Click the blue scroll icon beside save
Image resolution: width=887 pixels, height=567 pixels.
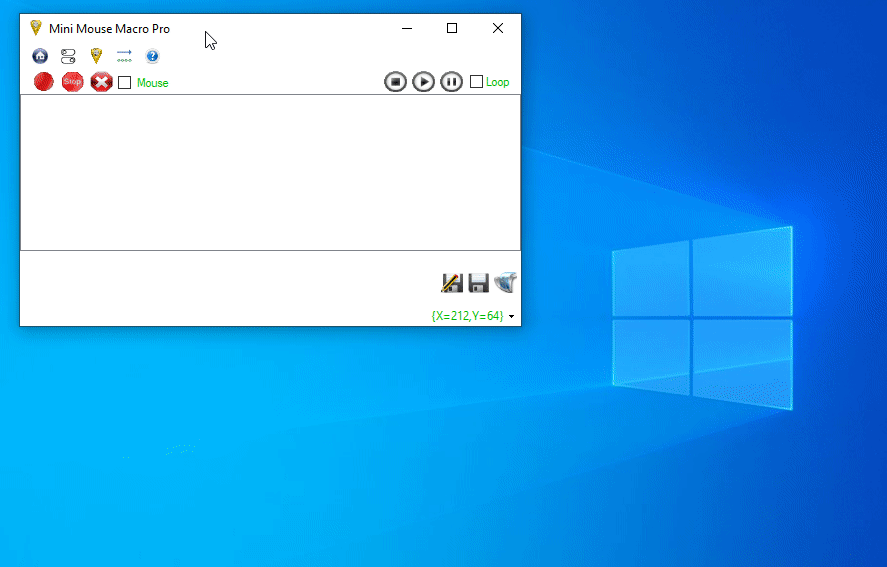505,283
